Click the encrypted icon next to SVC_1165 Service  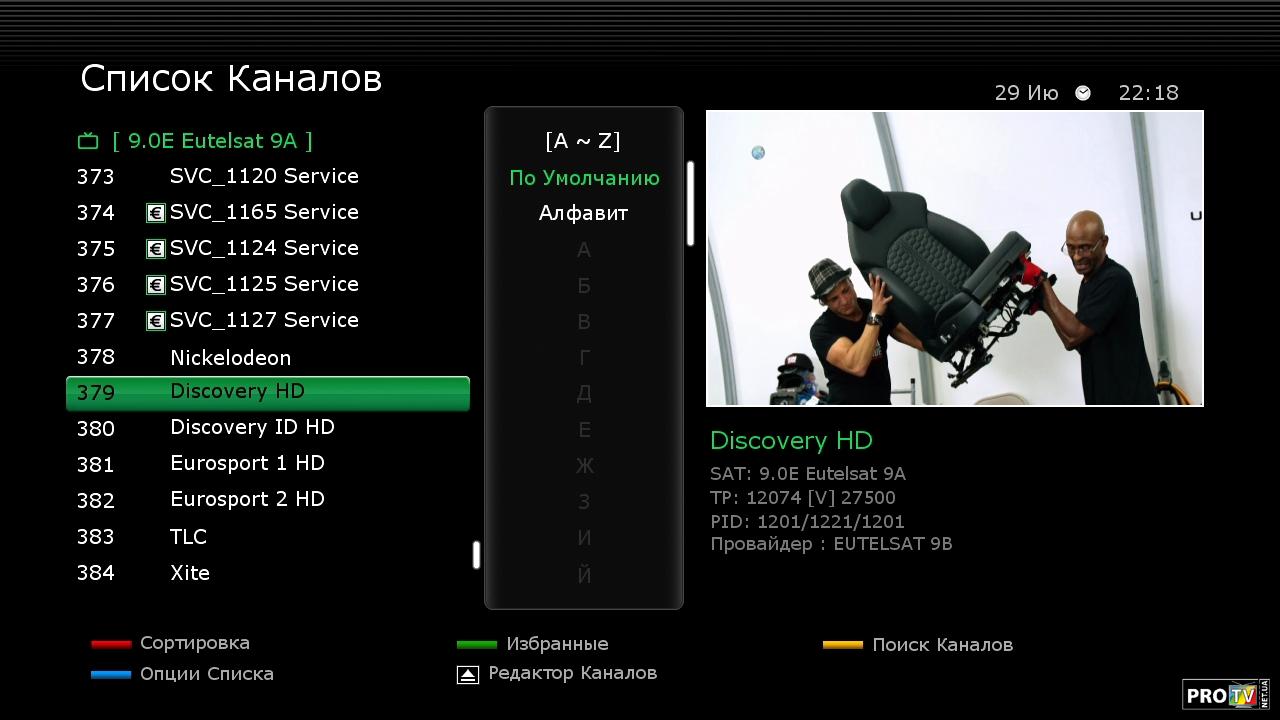coord(155,213)
